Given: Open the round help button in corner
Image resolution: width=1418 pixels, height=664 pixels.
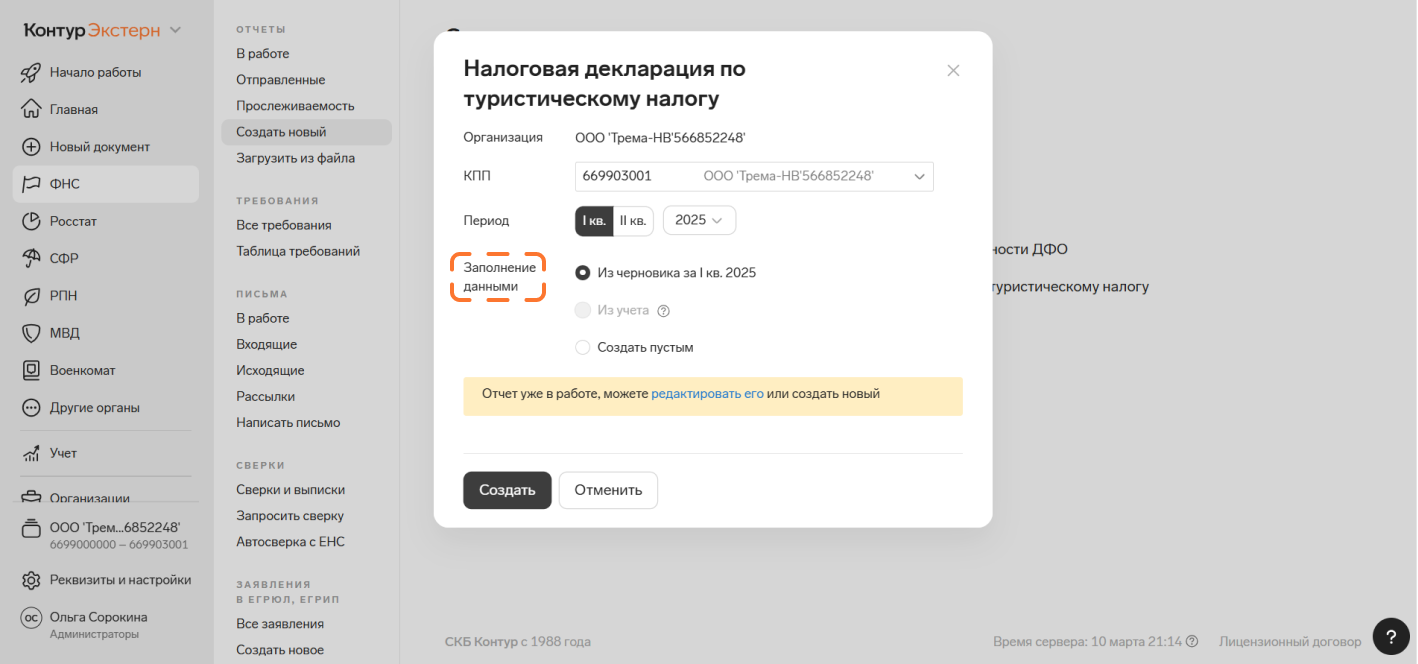Looking at the screenshot, I should pos(1391,637).
